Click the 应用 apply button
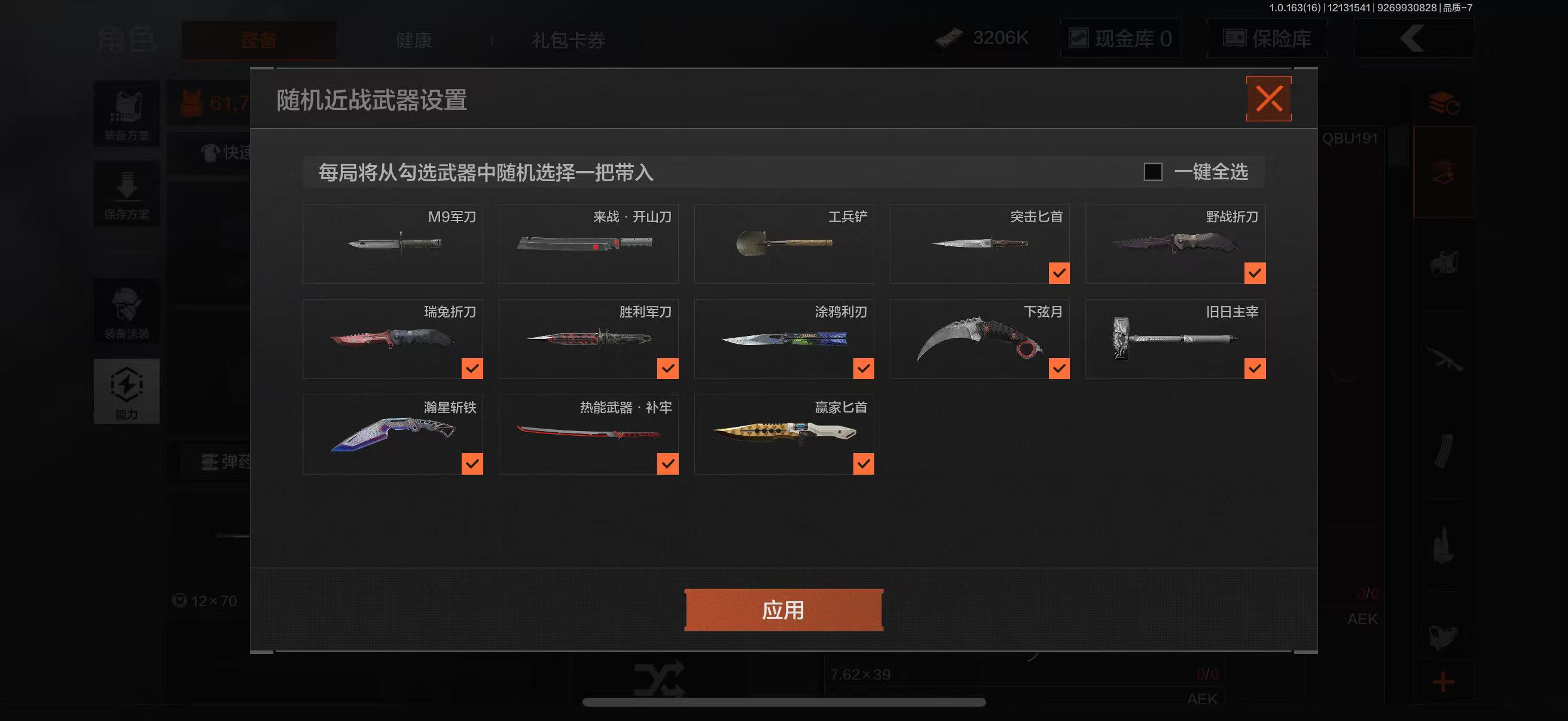The image size is (1568, 721). click(784, 610)
